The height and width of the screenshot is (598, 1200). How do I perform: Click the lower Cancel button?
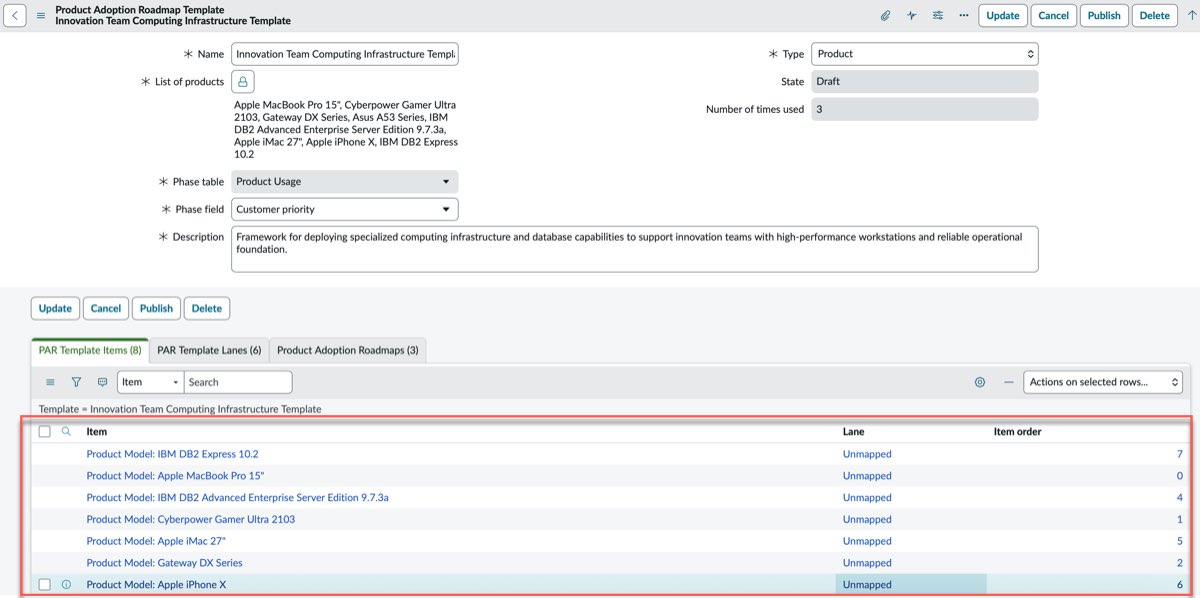[x=106, y=308]
